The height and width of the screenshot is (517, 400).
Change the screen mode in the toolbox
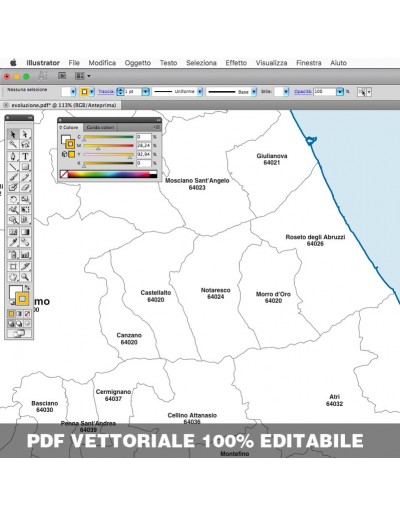click(x=19, y=333)
